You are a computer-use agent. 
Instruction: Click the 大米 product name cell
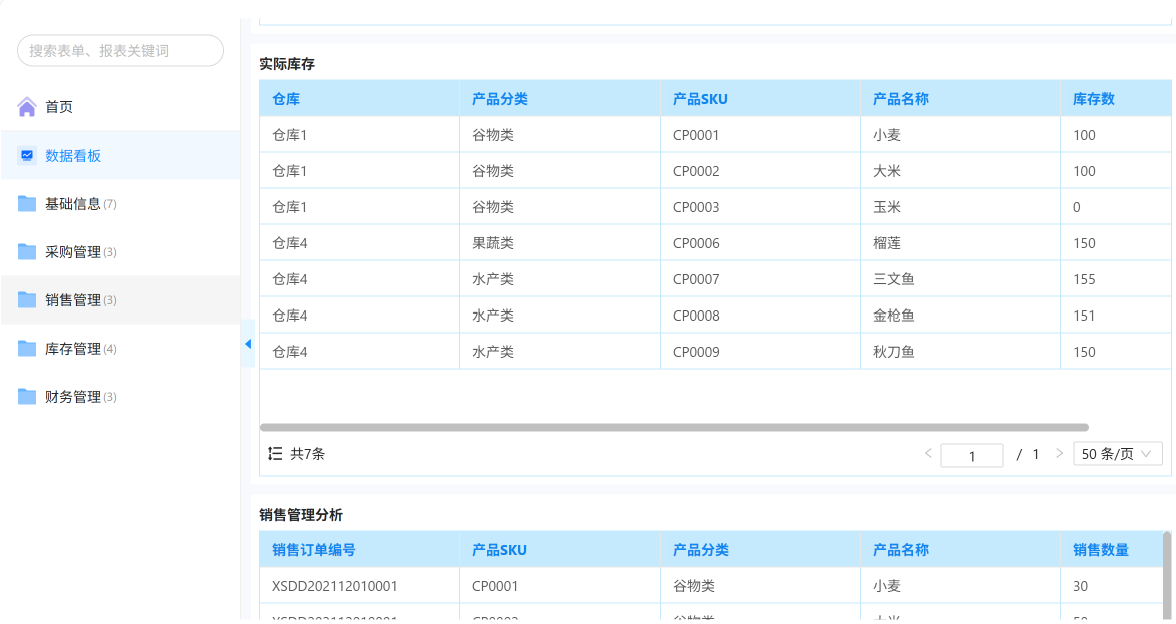coord(960,171)
